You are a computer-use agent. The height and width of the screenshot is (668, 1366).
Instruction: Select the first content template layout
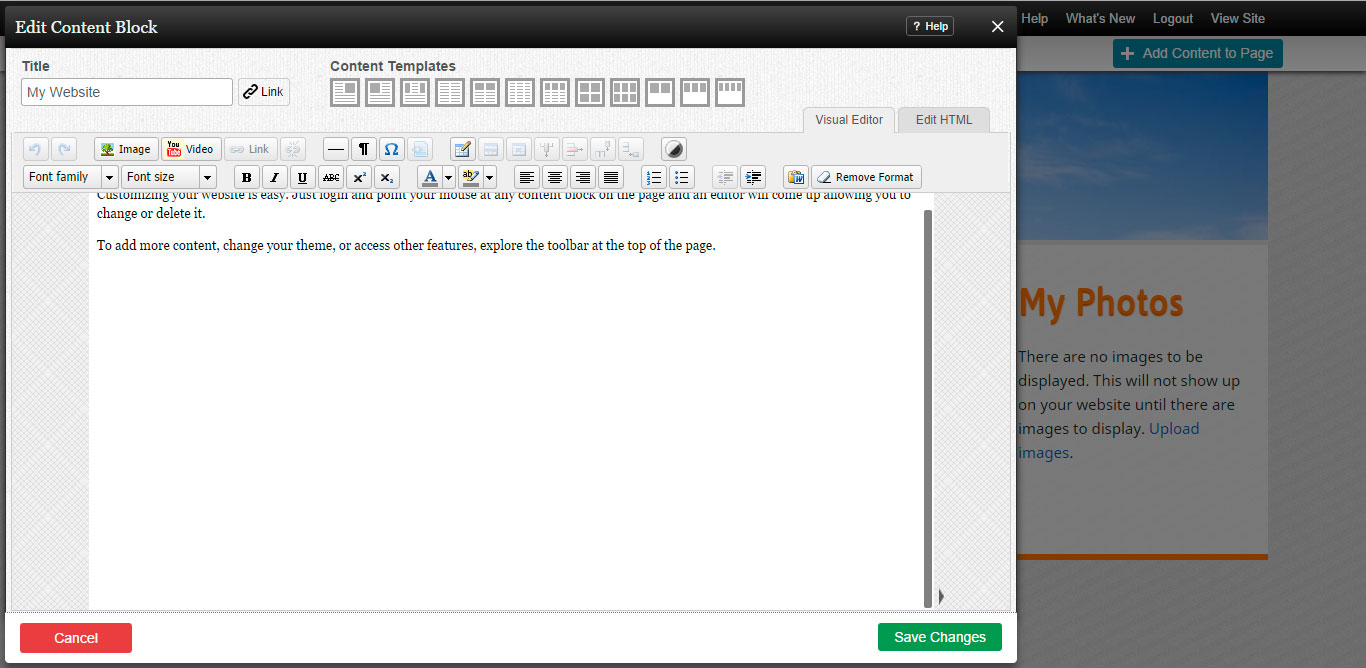pyautogui.click(x=345, y=93)
